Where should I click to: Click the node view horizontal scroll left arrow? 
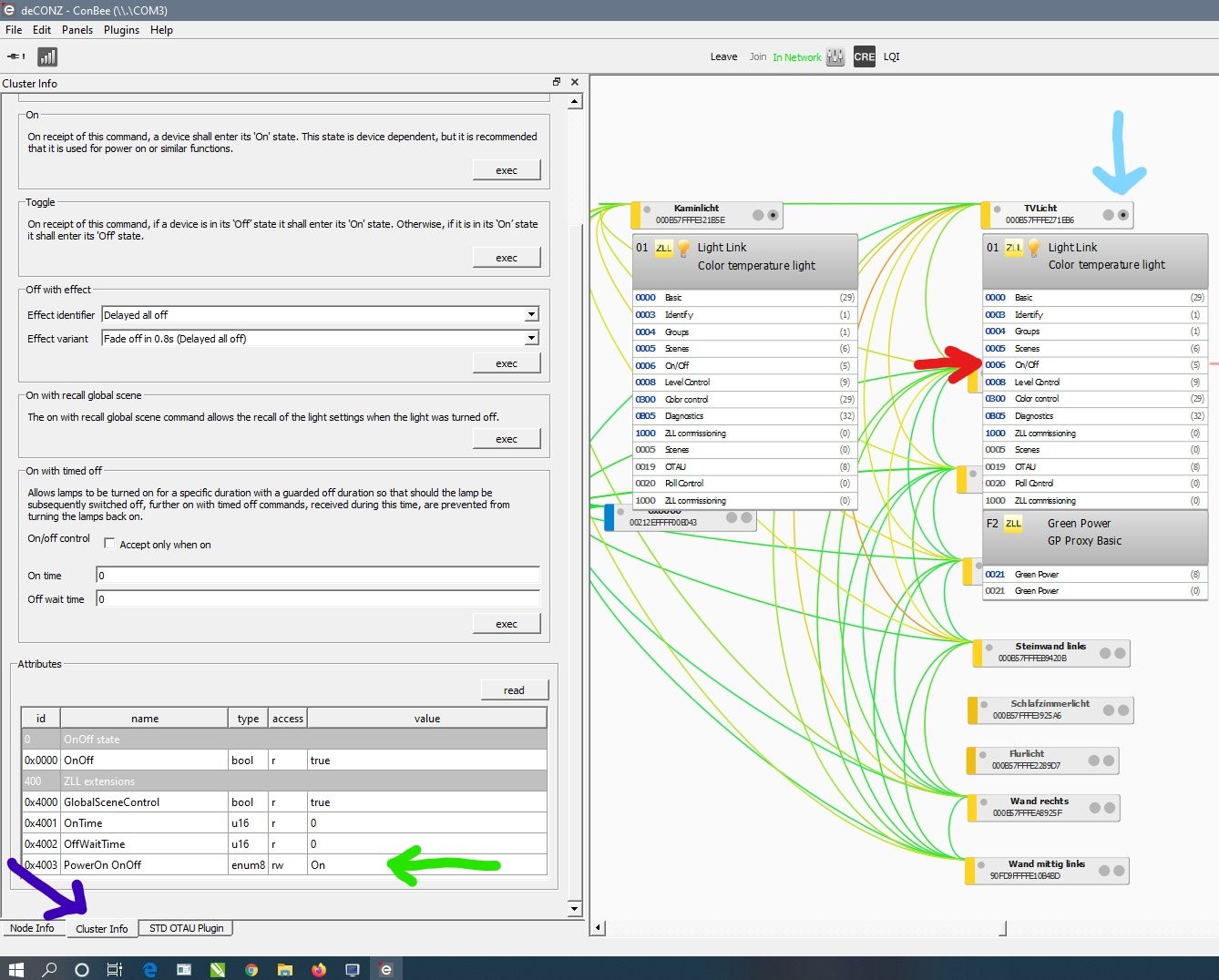(x=599, y=928)
